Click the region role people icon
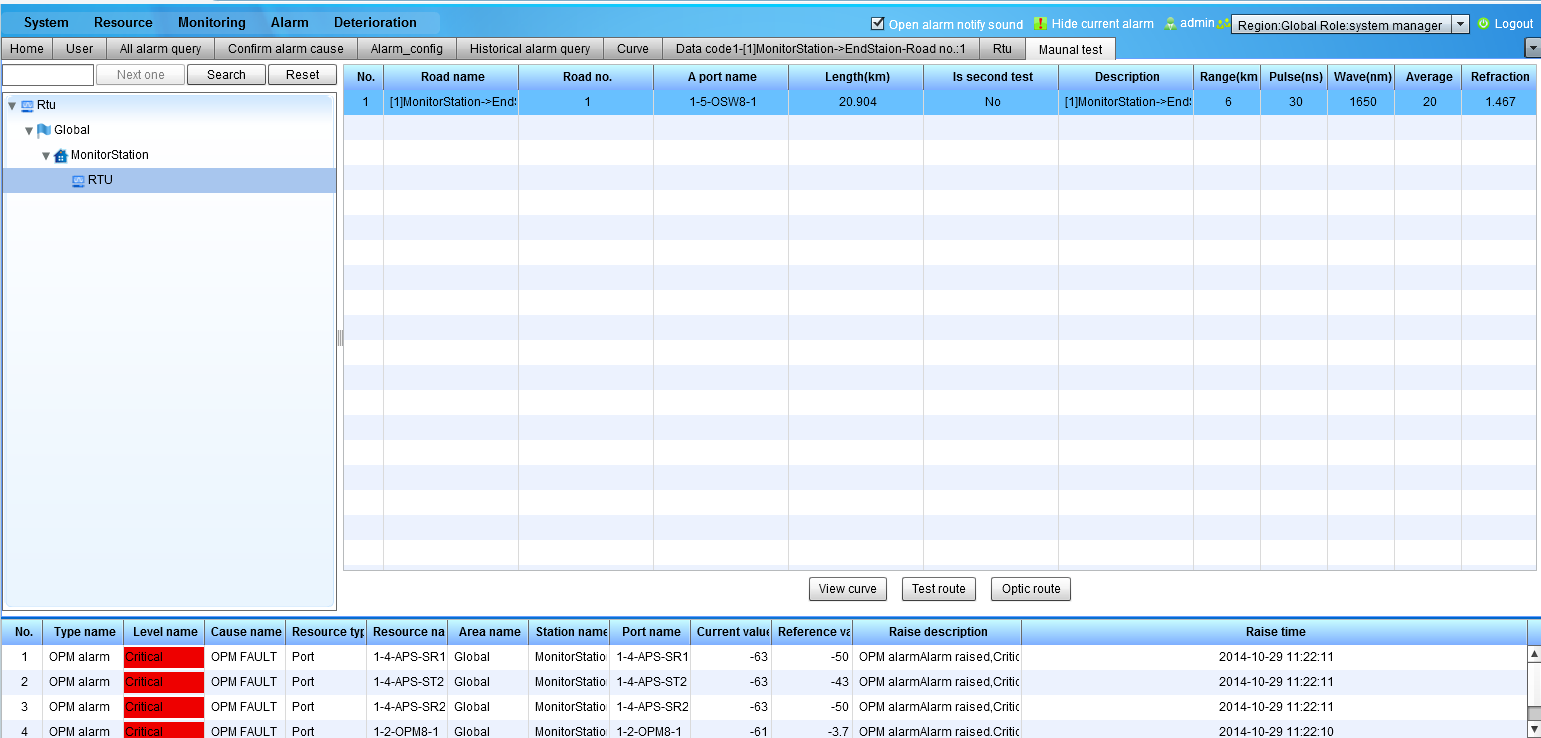Screen dimensions: 1541x738 (x=1223, y=24)
